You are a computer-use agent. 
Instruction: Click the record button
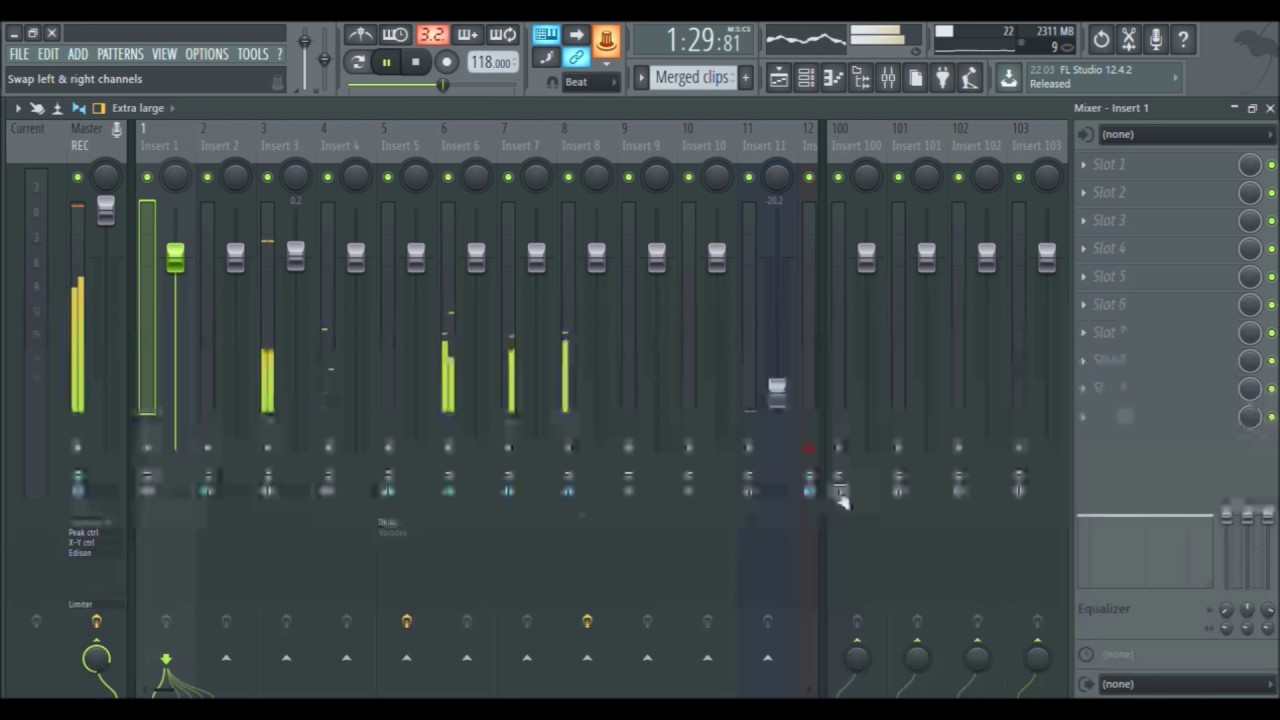(447, 62)
